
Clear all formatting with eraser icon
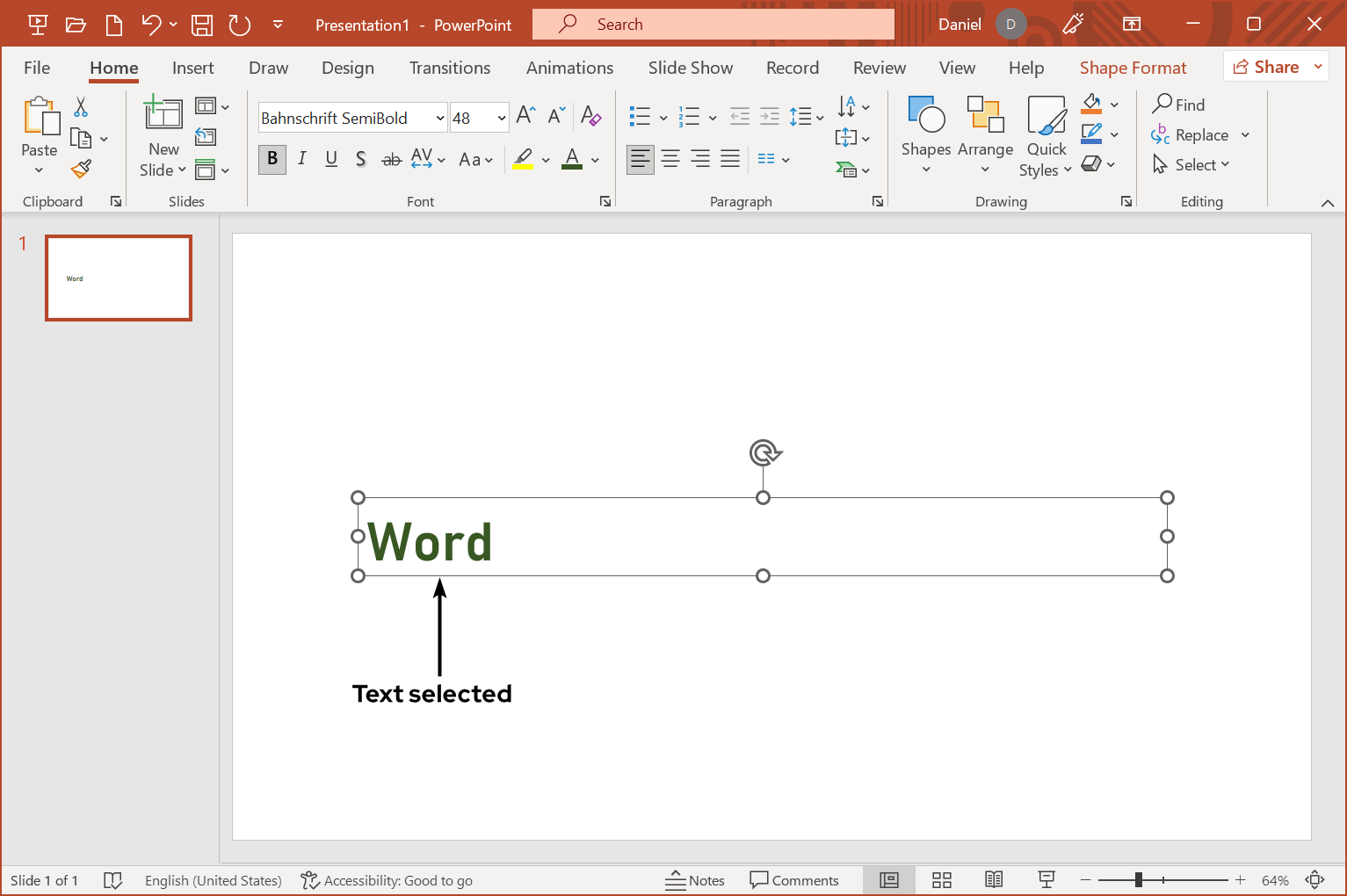[x=591, y=116]
